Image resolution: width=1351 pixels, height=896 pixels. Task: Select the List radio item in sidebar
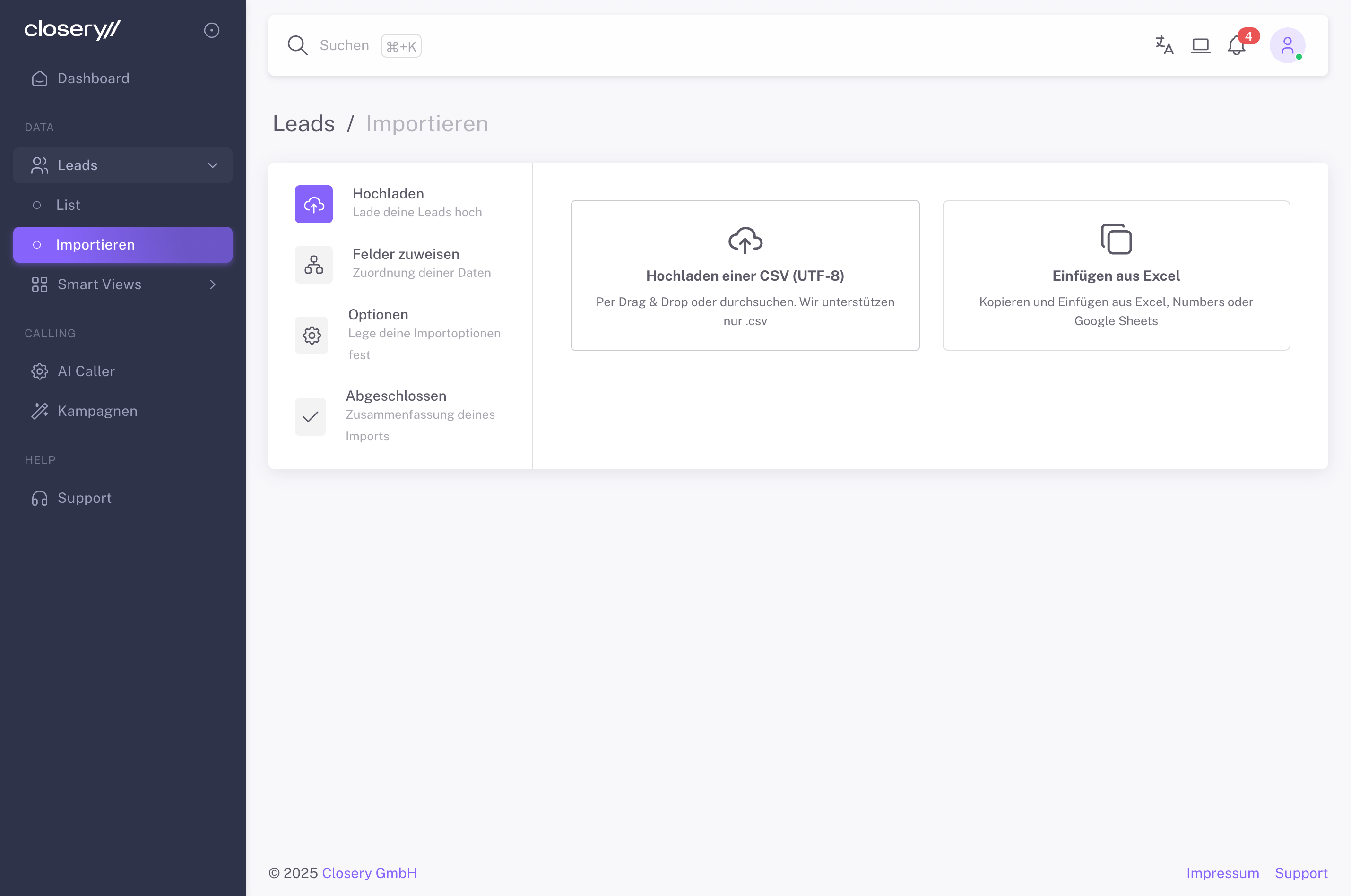[68, 205]
